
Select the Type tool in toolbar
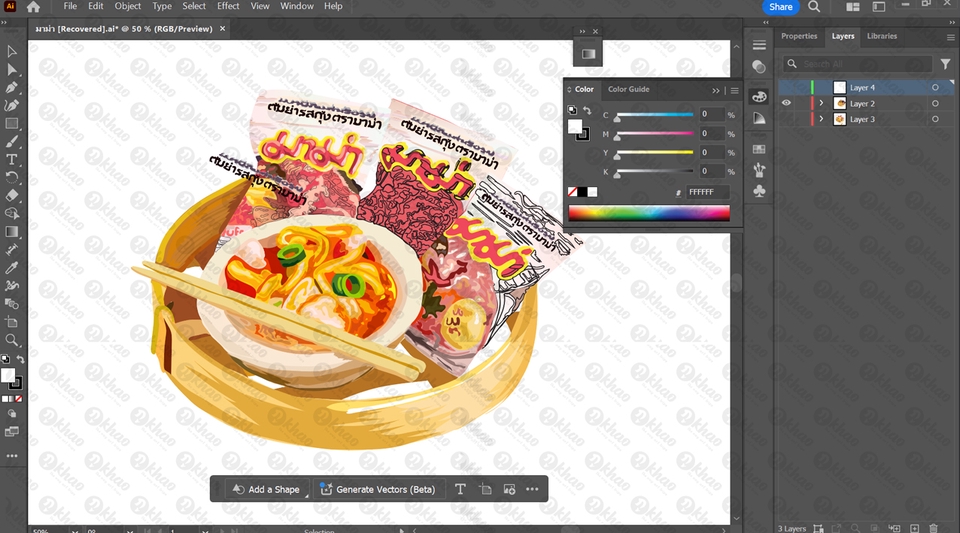point(11,160)
